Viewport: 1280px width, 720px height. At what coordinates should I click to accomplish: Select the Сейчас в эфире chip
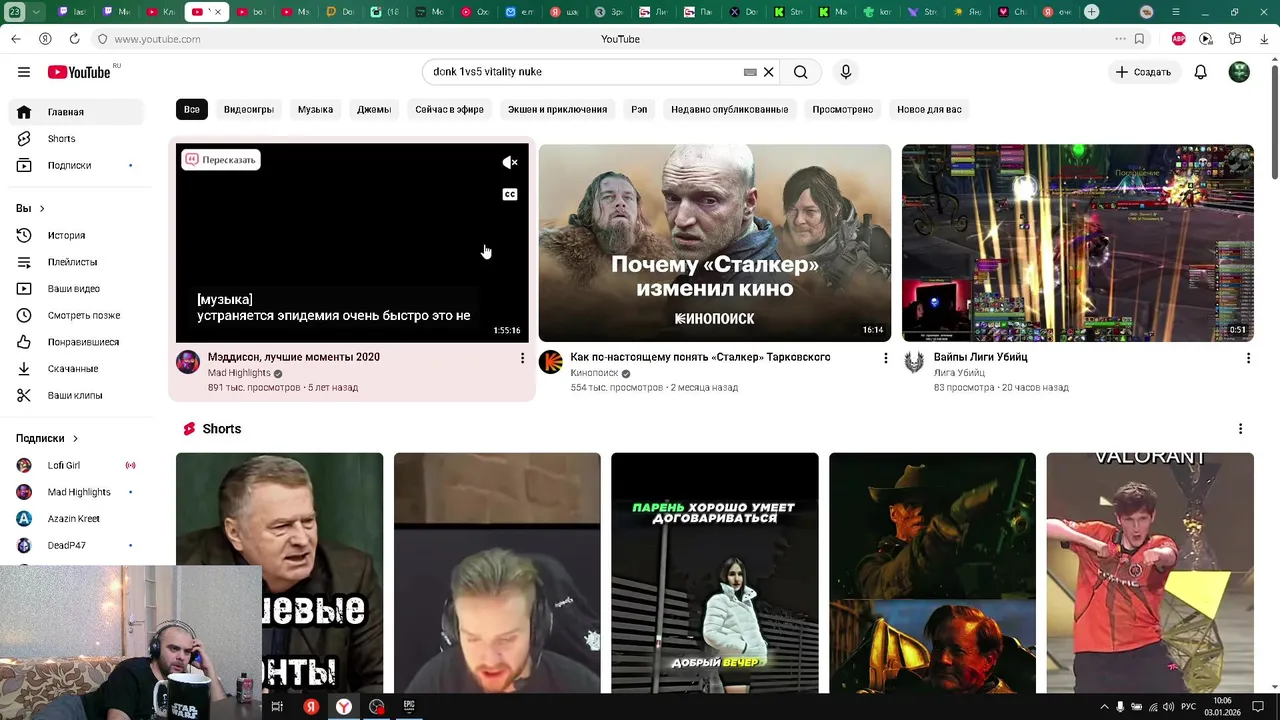(449, 109)
